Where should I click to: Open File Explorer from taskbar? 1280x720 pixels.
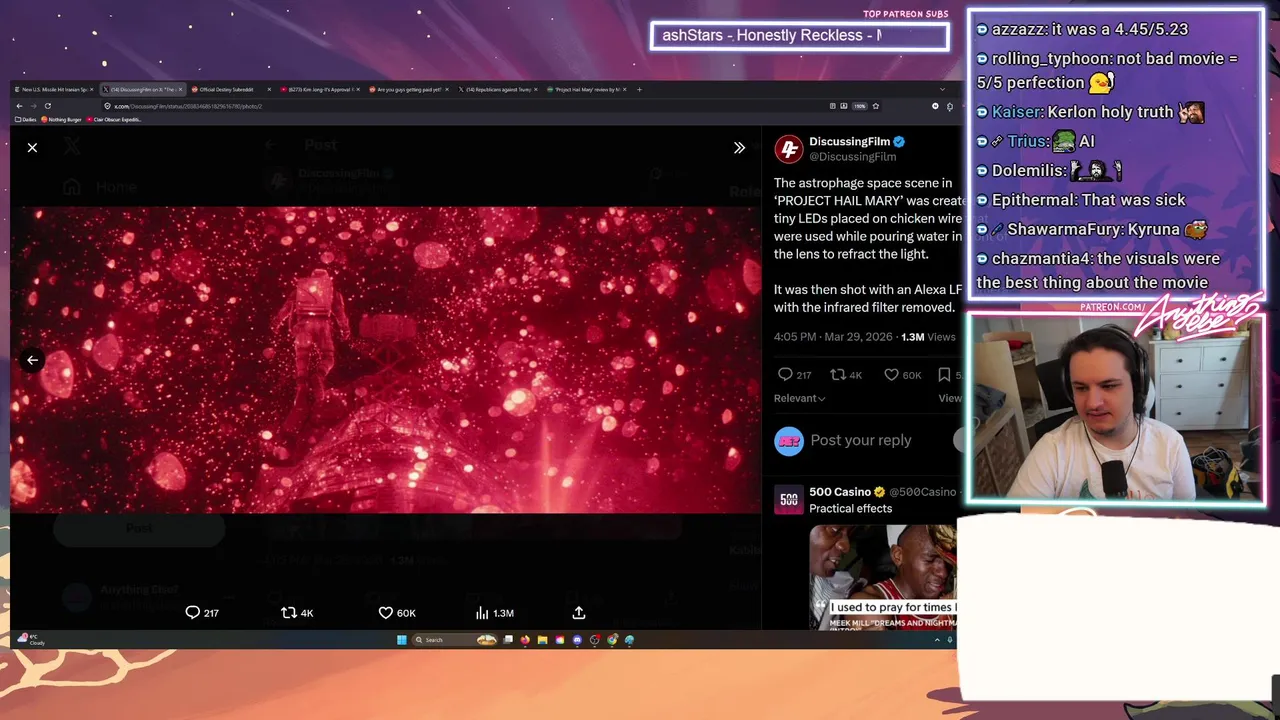[542, 640]
